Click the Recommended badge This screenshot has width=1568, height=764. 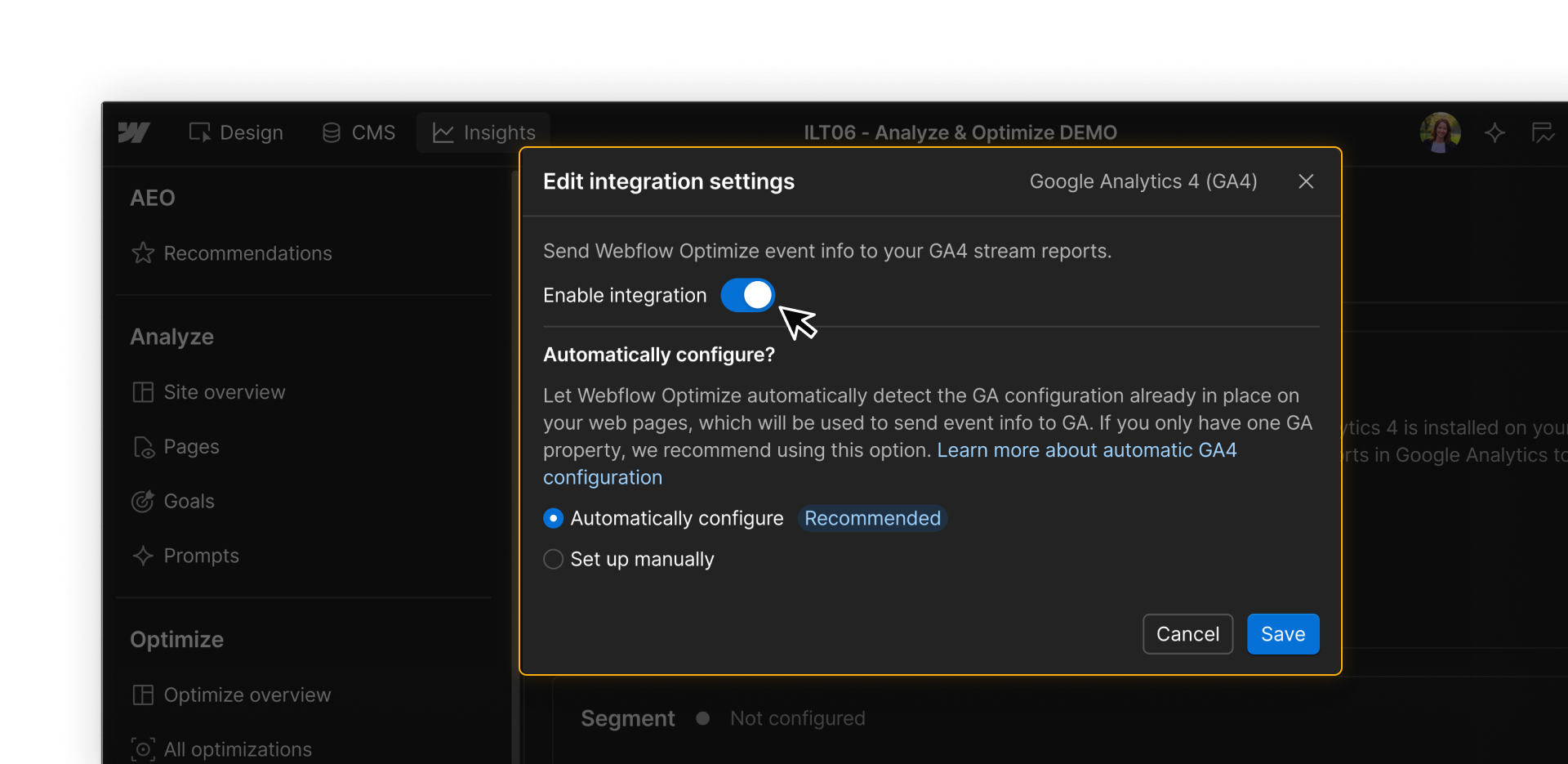(x=872, y=518)
